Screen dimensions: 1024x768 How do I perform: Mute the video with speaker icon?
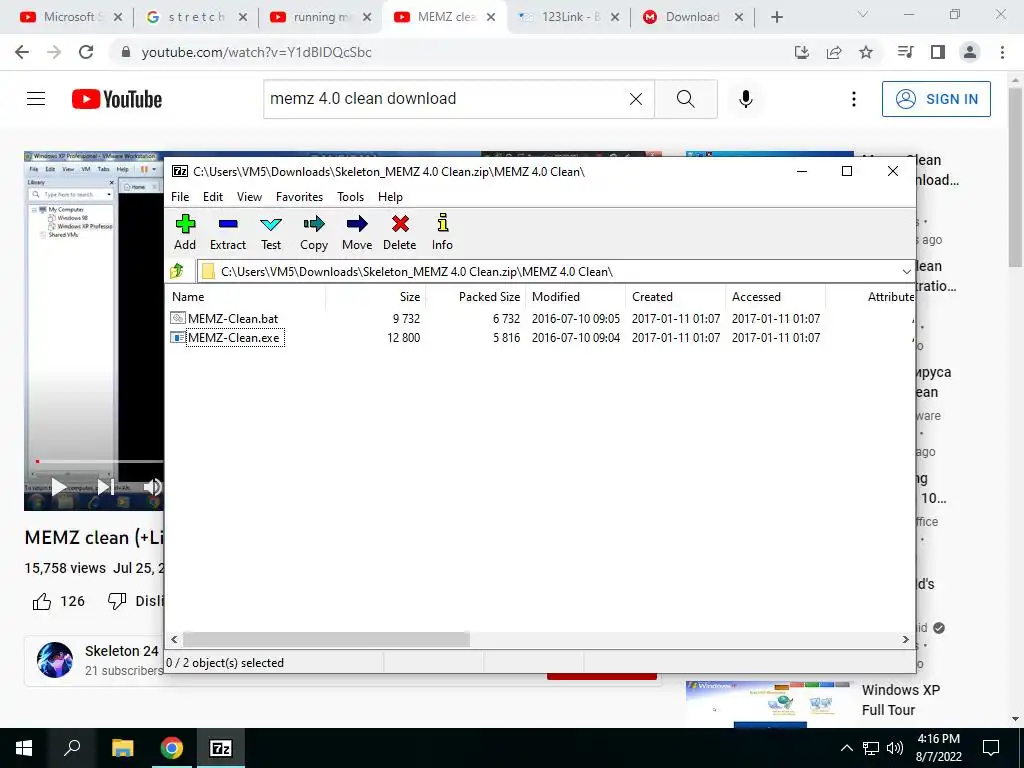point(153,487)
